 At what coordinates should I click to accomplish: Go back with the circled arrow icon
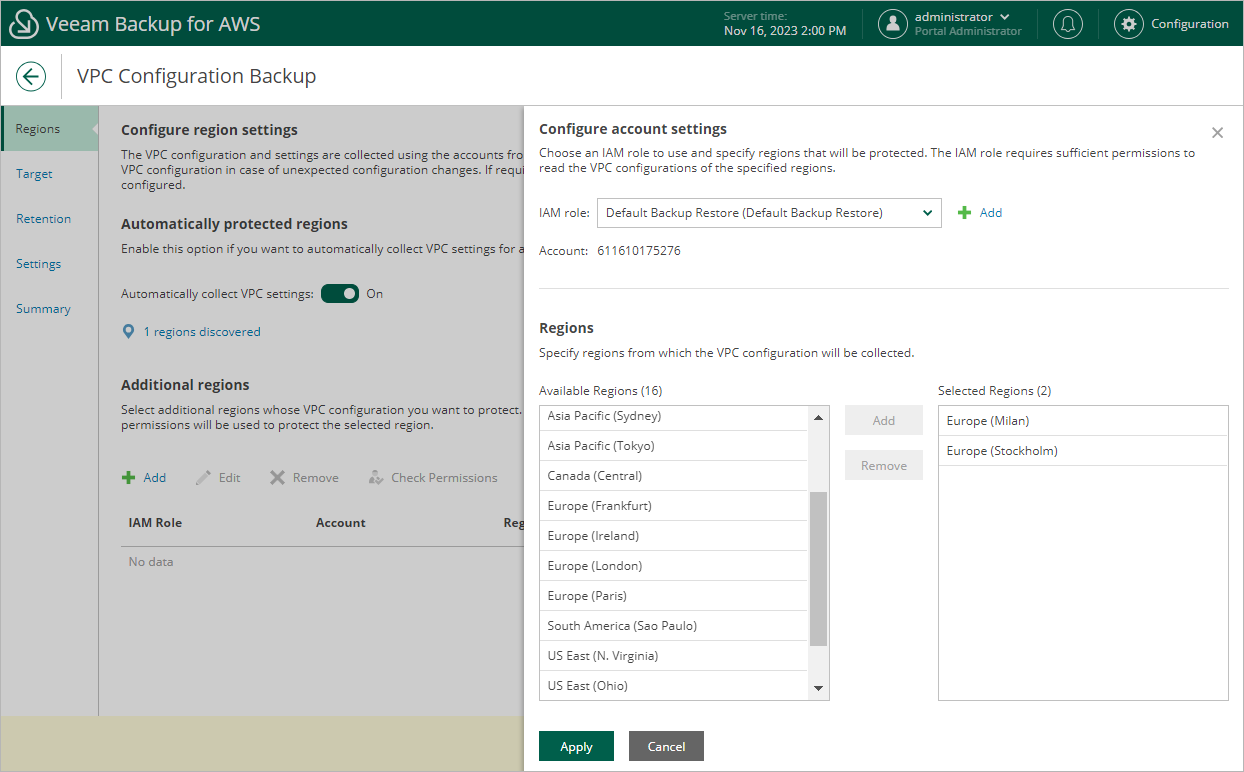click(31, 77)
